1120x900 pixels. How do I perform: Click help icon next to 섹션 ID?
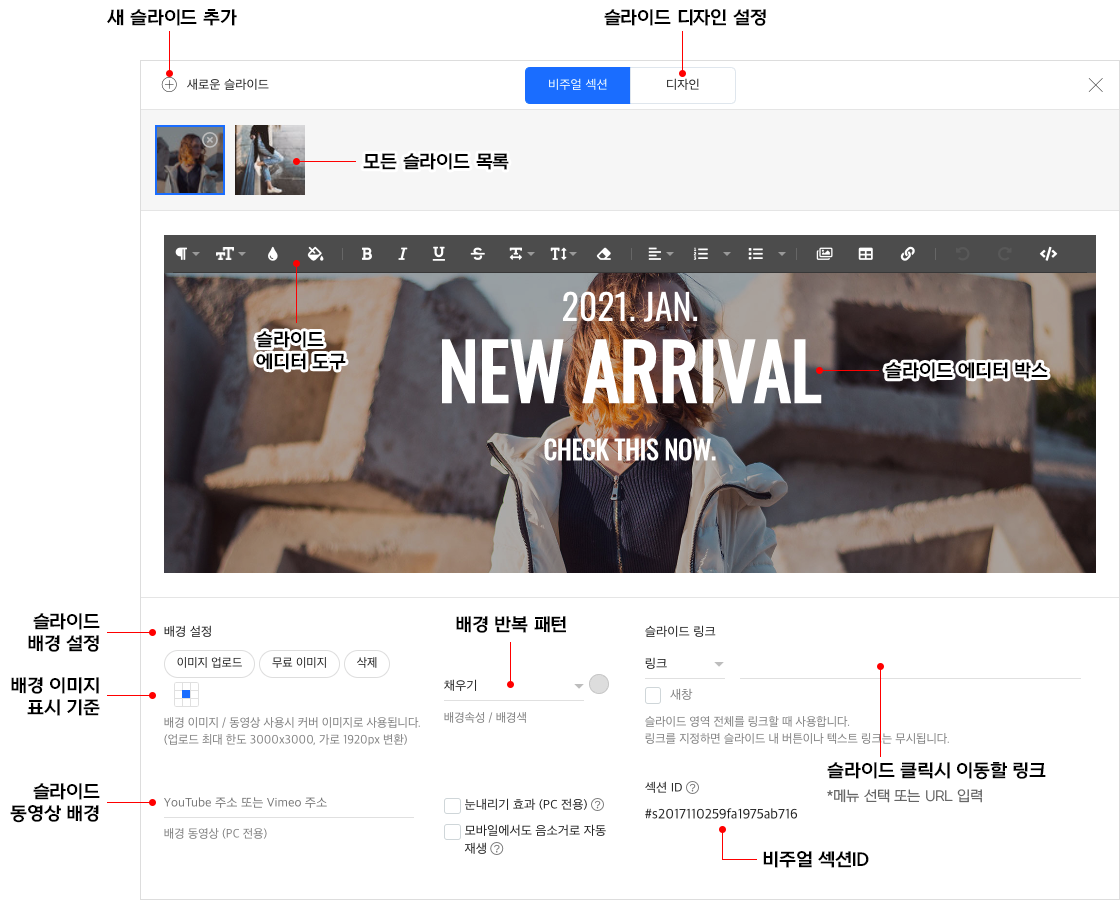pos(692,787)
